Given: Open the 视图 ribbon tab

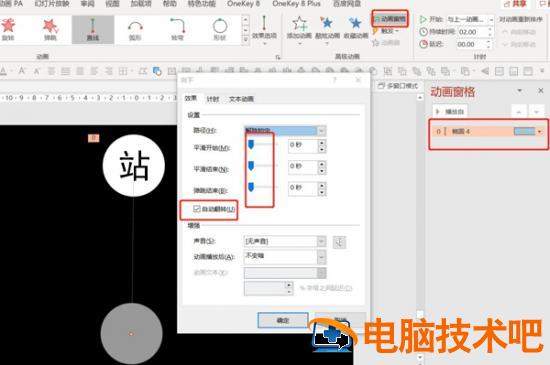Looking at the screenshot, I should (x=112, y=4).
